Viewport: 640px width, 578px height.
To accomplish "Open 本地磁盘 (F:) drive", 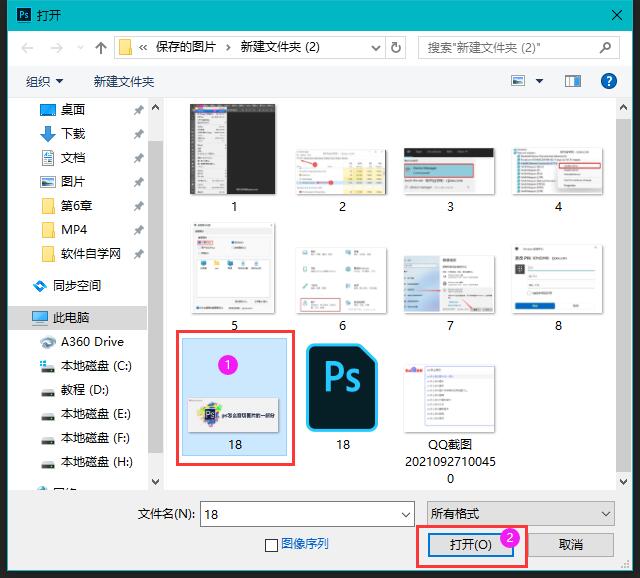I will [95, 438].
